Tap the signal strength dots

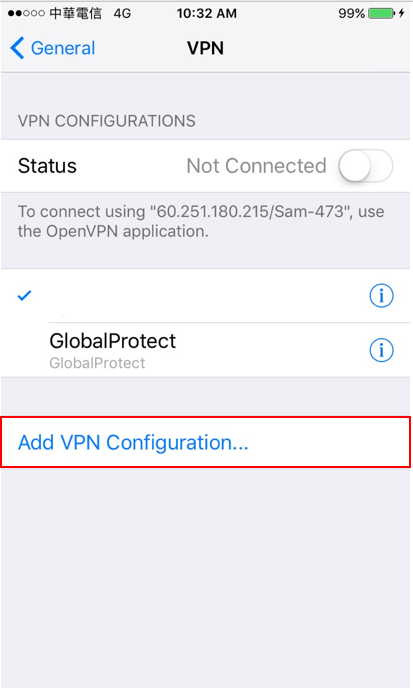[x=26, y=13]
